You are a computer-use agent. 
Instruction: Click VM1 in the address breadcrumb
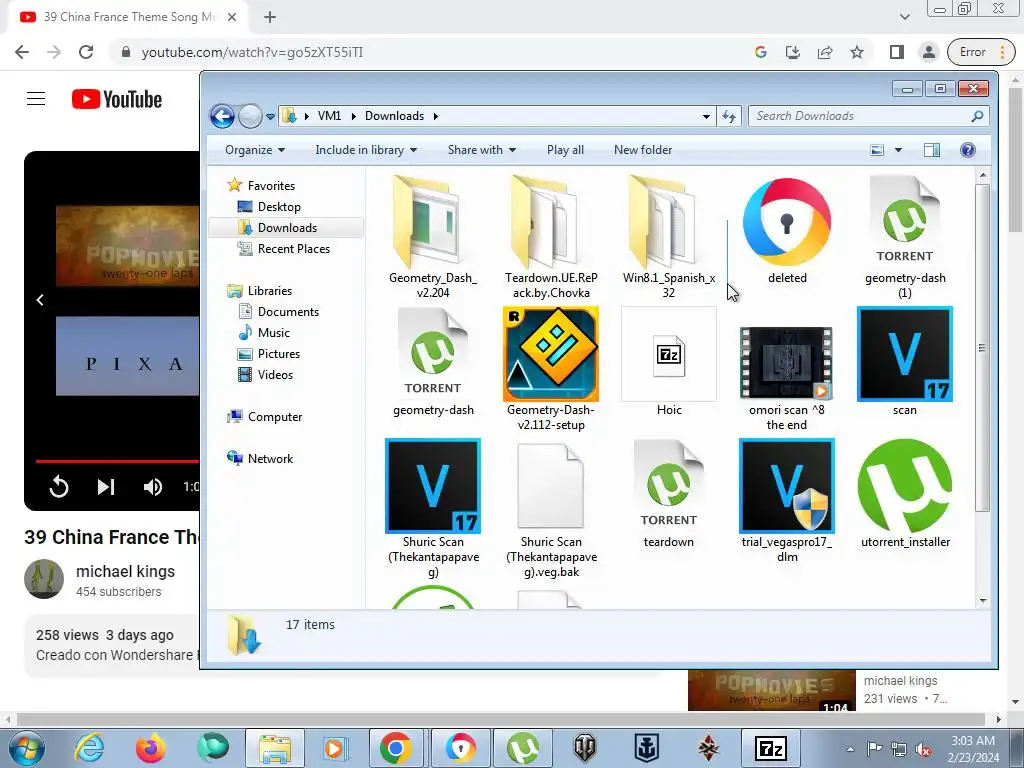[x=329, y=116]
